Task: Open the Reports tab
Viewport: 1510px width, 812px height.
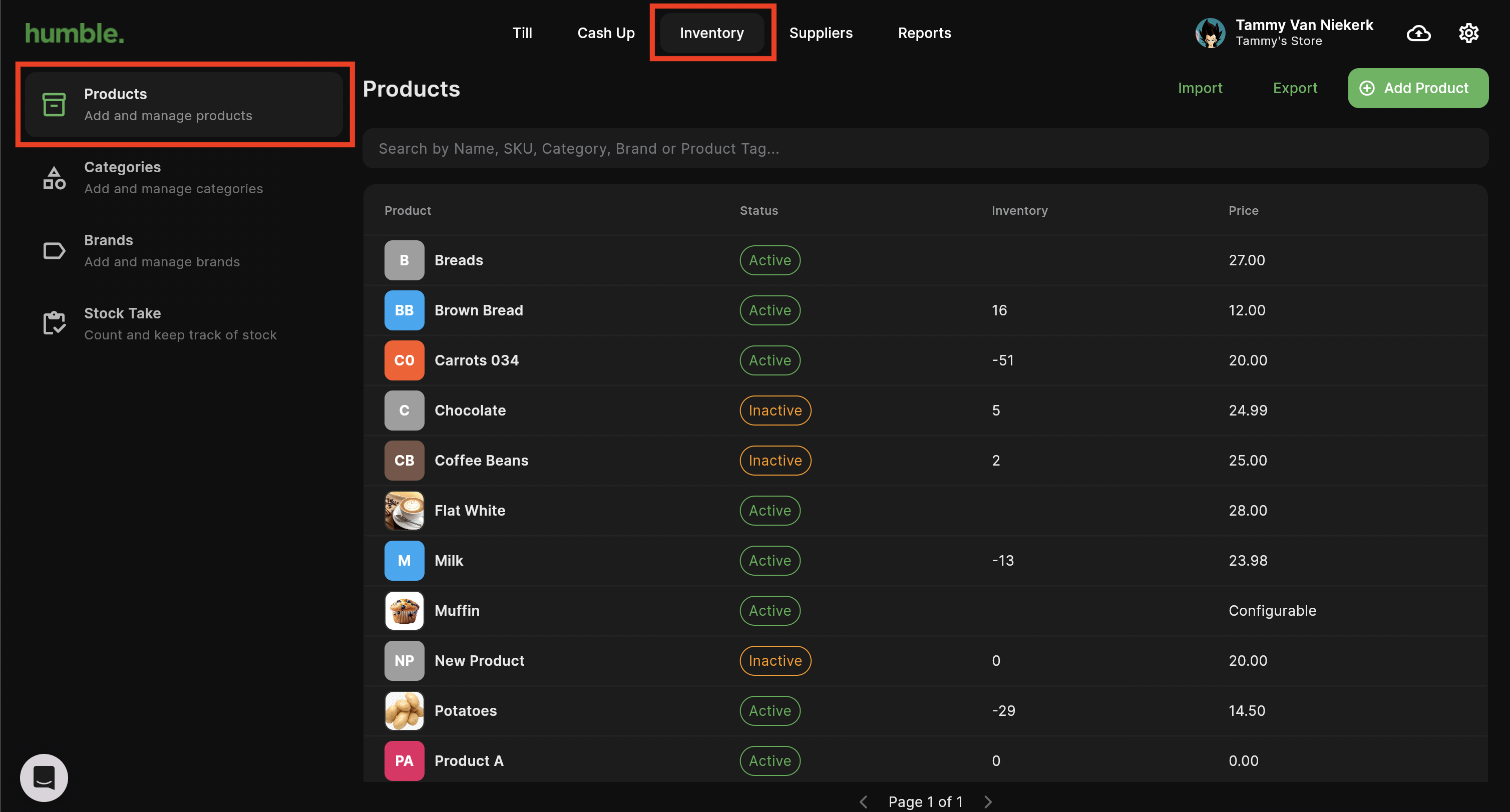Action: [x=924, y=34]
